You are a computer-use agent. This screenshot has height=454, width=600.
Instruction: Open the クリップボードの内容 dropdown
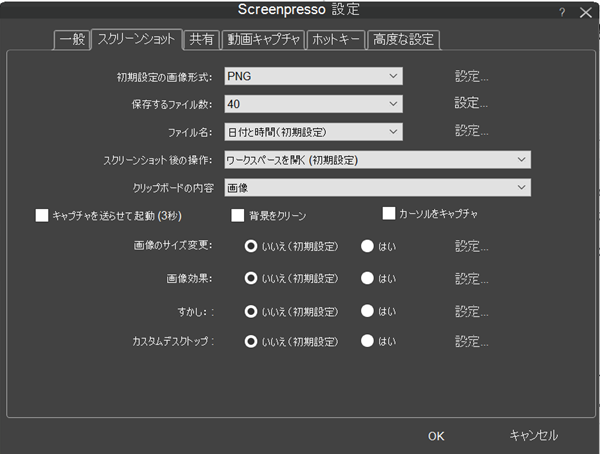coord(377,188)
